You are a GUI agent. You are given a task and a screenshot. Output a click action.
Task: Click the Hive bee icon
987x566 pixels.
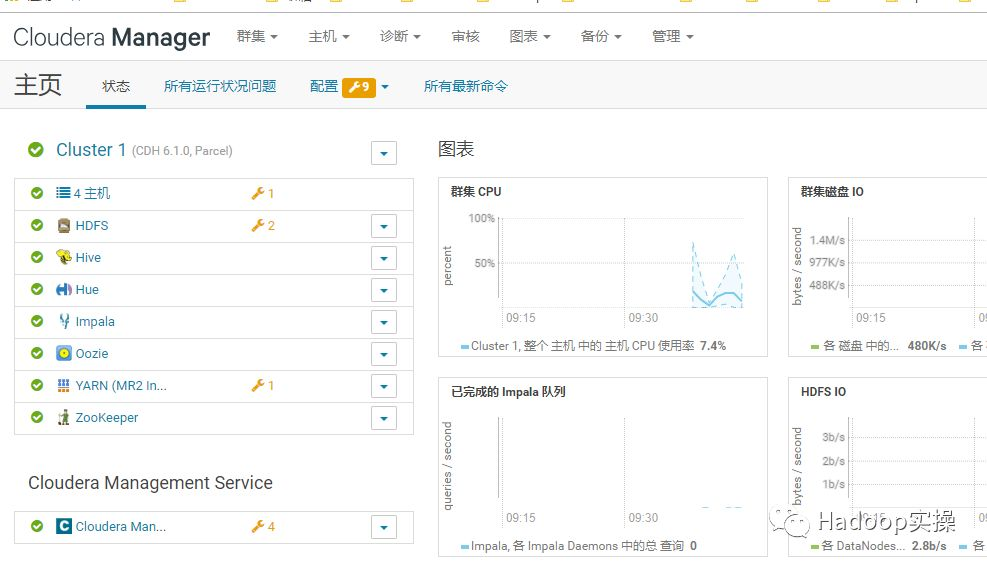(64, 257)
